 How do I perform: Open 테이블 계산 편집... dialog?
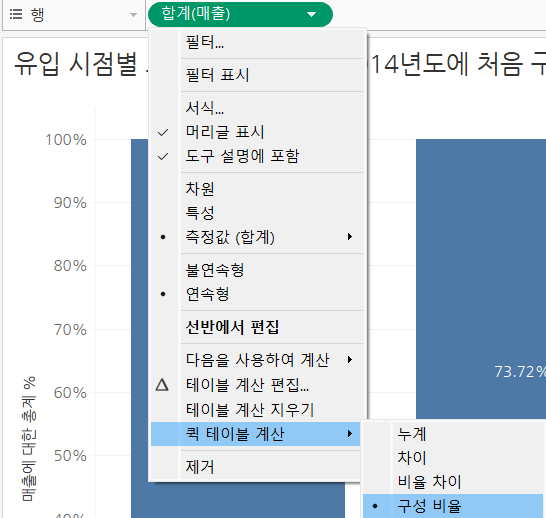tap(256, 385)
